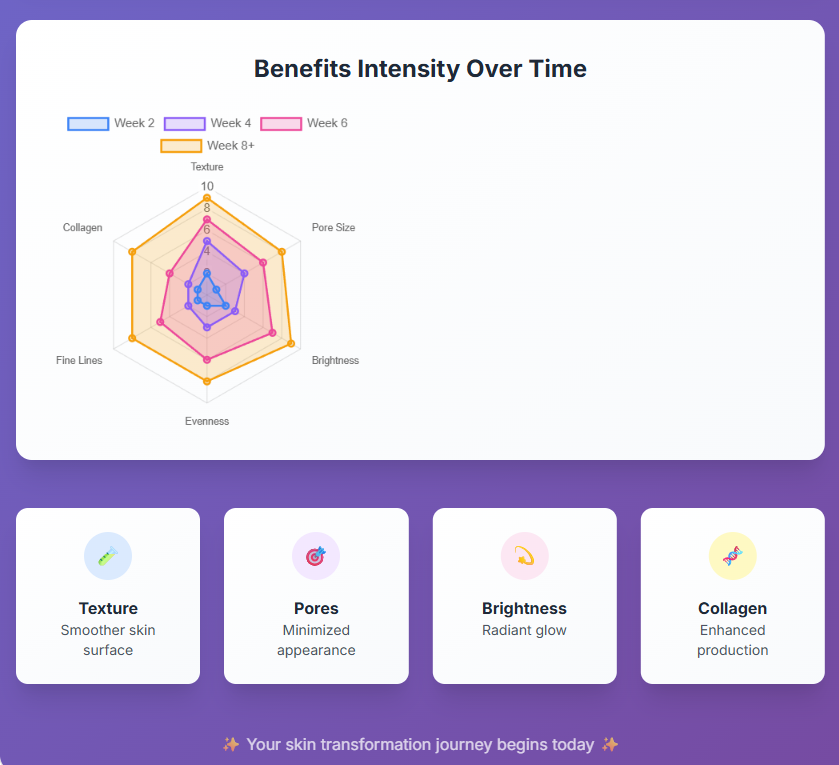Click Week 8+ Texture data point
Screen dimensions: 839x765
tap(207, 198)
